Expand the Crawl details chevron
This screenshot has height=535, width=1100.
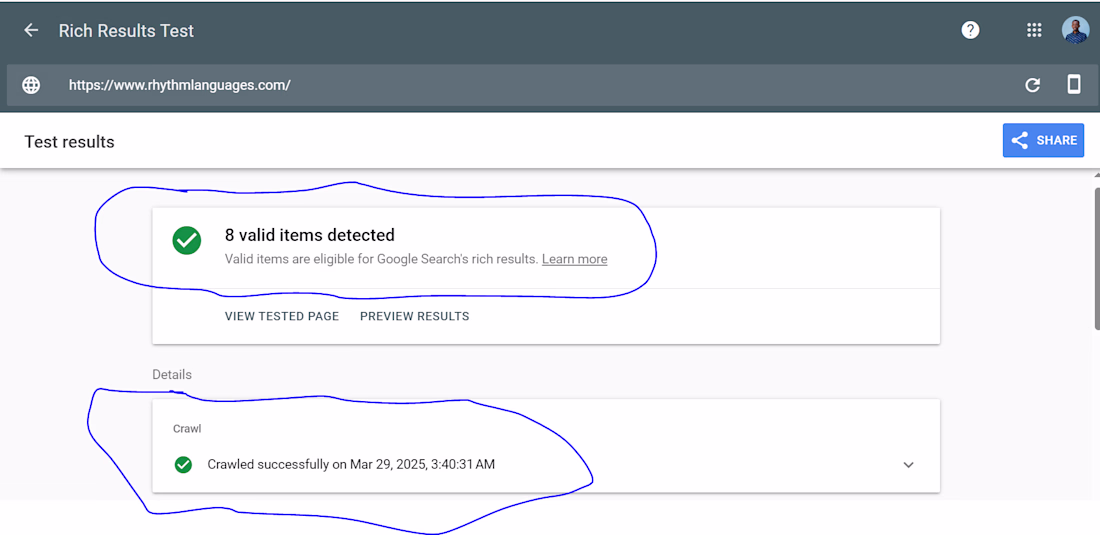(x=908, y=464)
